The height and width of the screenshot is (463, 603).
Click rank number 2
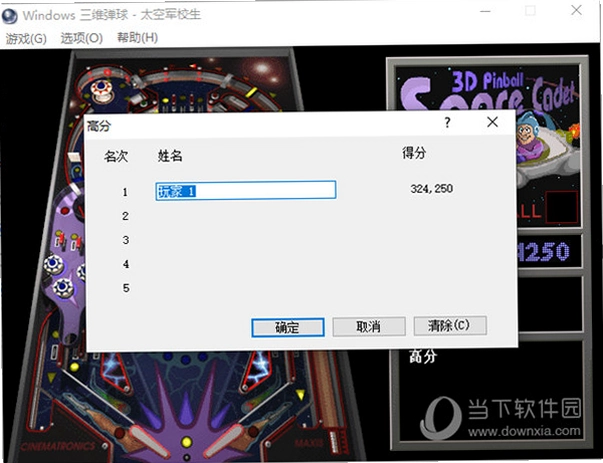(125, 216)
